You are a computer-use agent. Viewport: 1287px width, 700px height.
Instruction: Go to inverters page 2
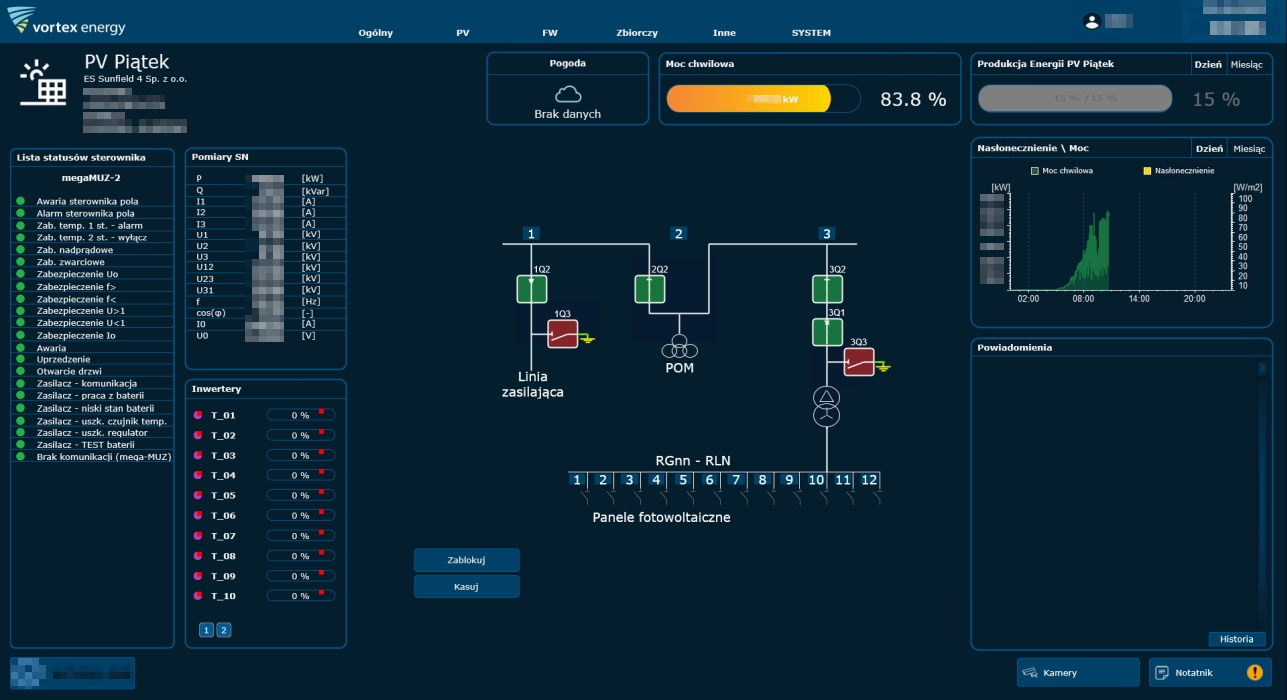(224, 630)
